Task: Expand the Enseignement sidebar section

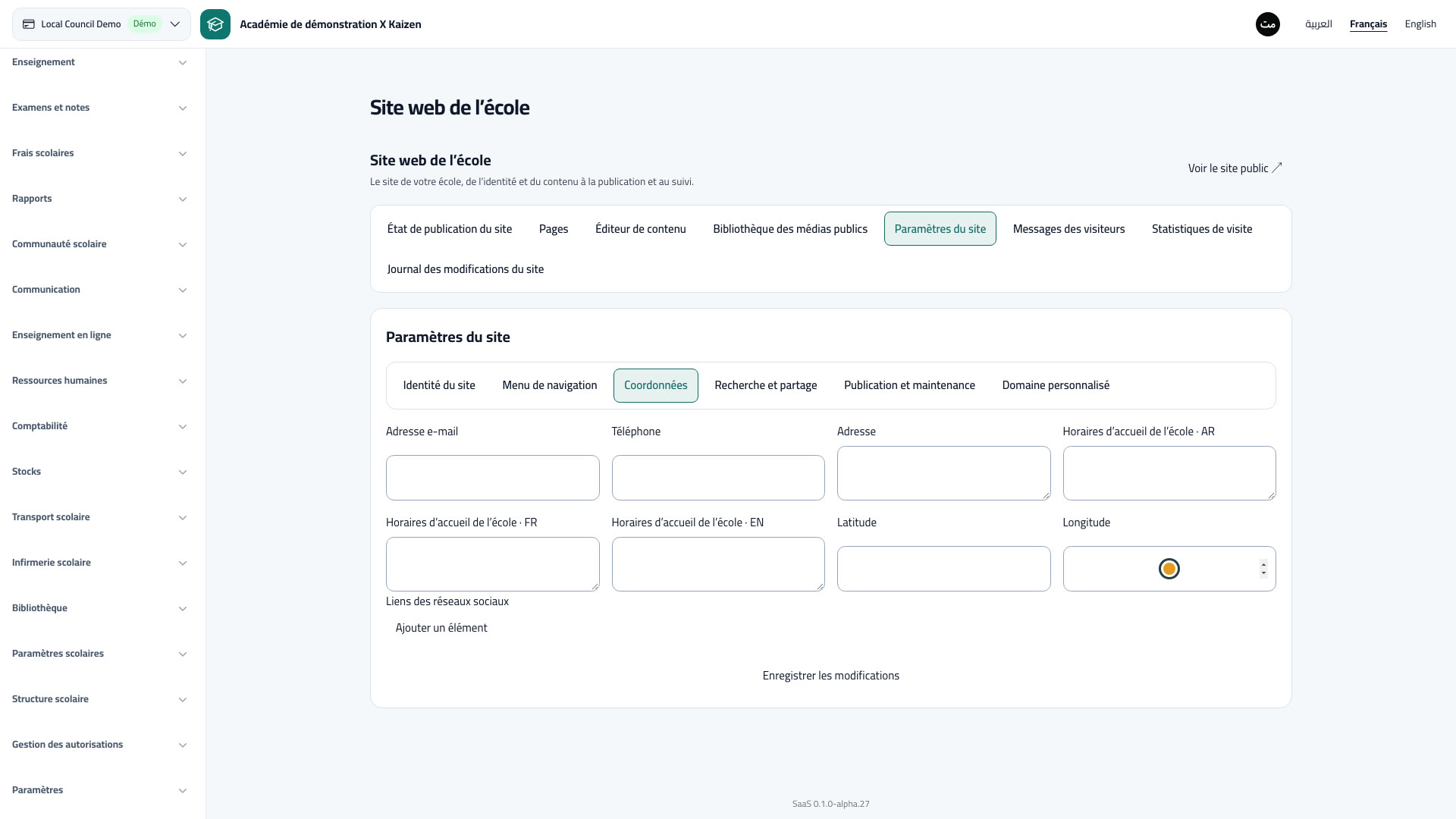Action: point(99,62)
